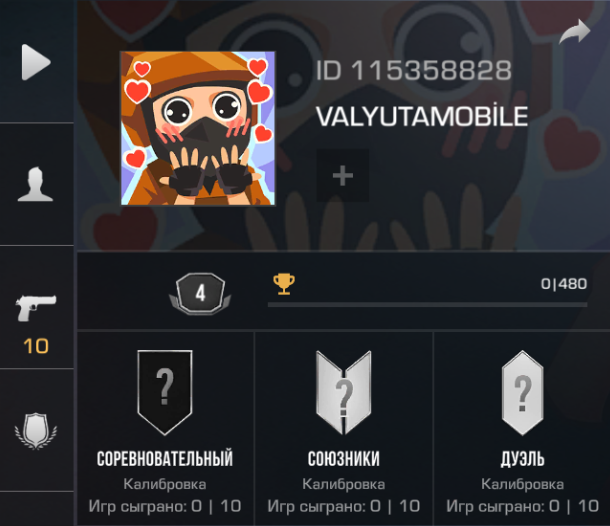Click the number 10 under the pistol
The image size is (610, 526).
point(36,346)
